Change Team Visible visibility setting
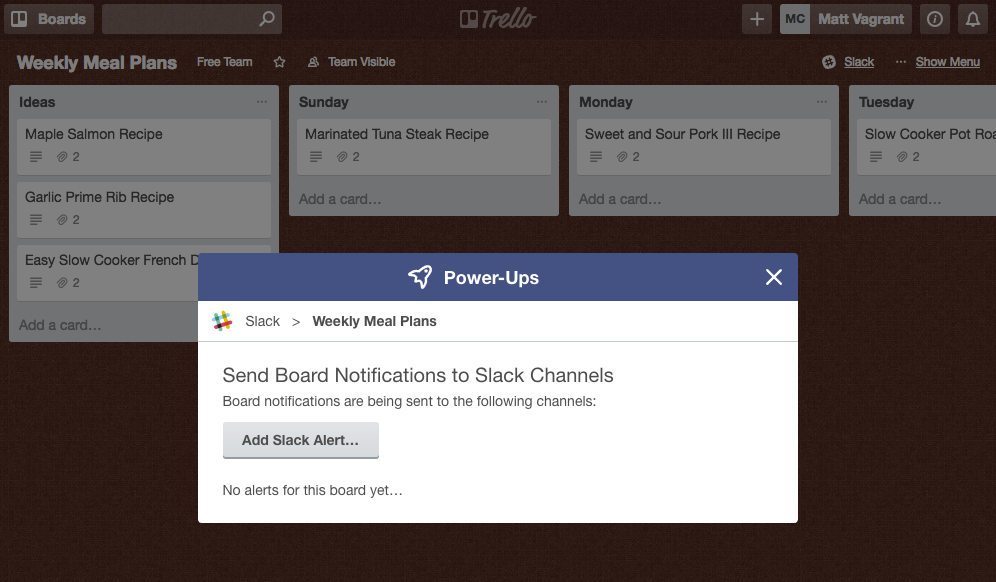996x582 pixels. click(351, 62)
